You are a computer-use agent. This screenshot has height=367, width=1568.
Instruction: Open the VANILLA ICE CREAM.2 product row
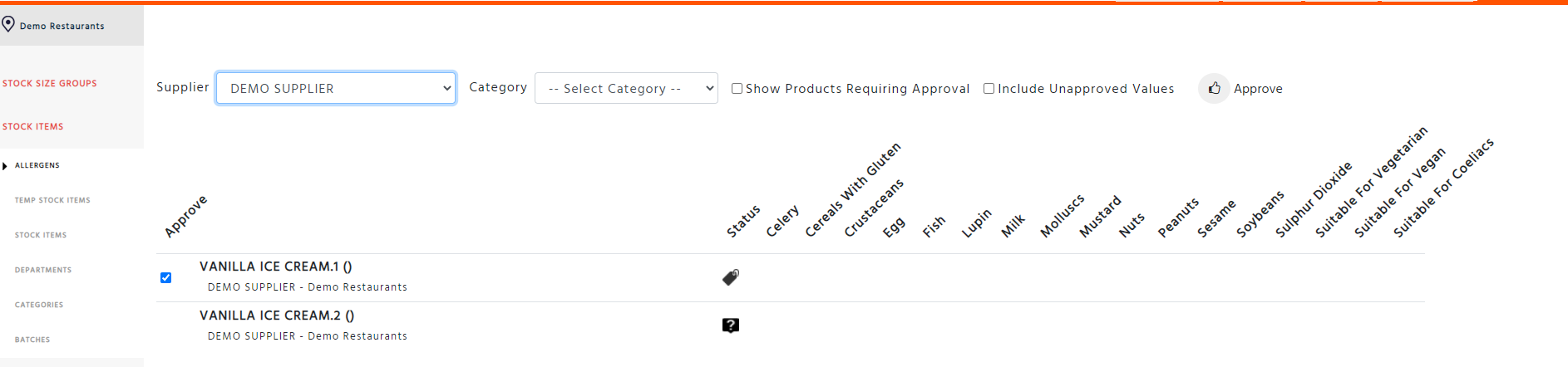click(790, 325)
